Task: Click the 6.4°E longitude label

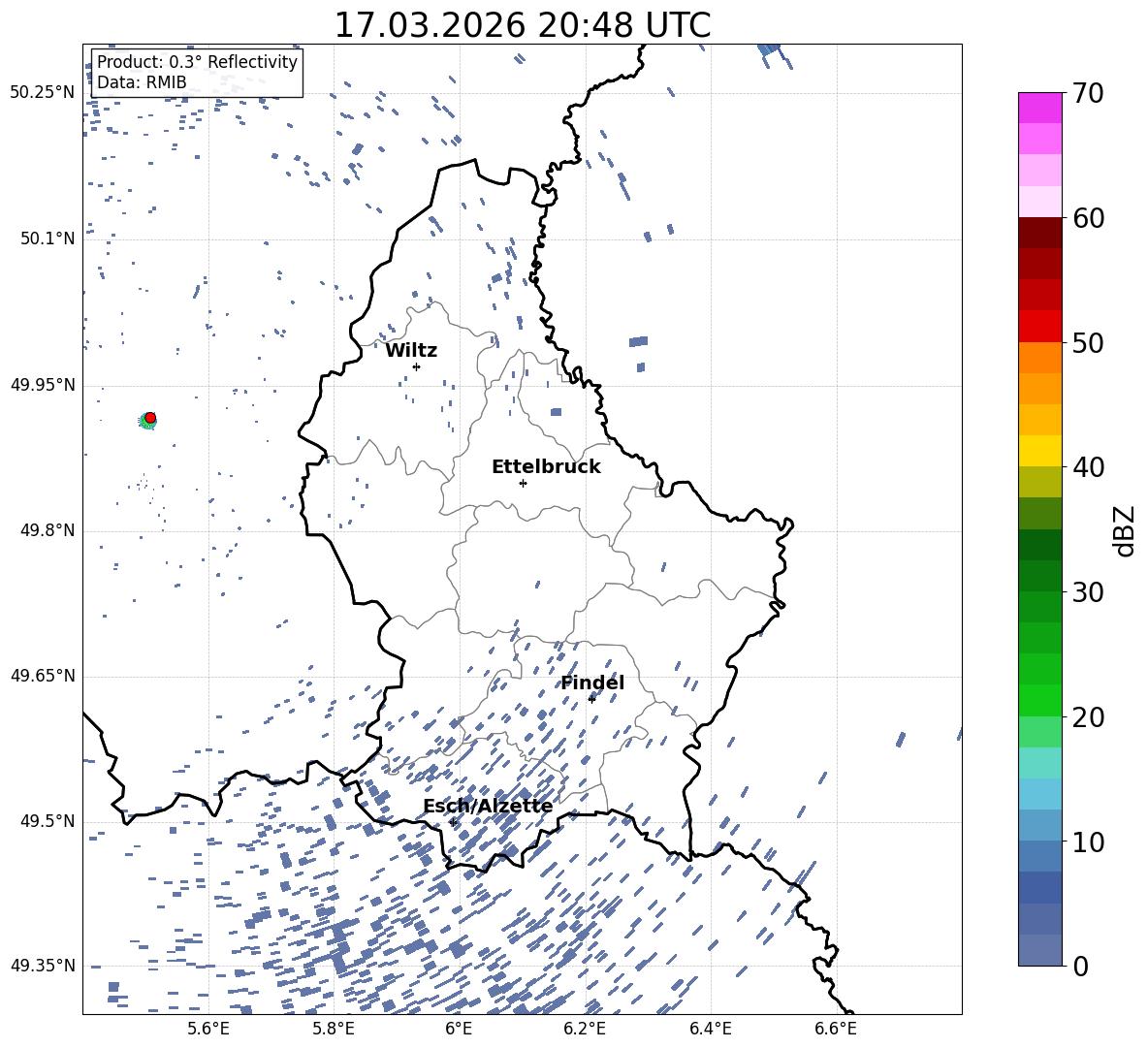Action: tap(710, 1029)
